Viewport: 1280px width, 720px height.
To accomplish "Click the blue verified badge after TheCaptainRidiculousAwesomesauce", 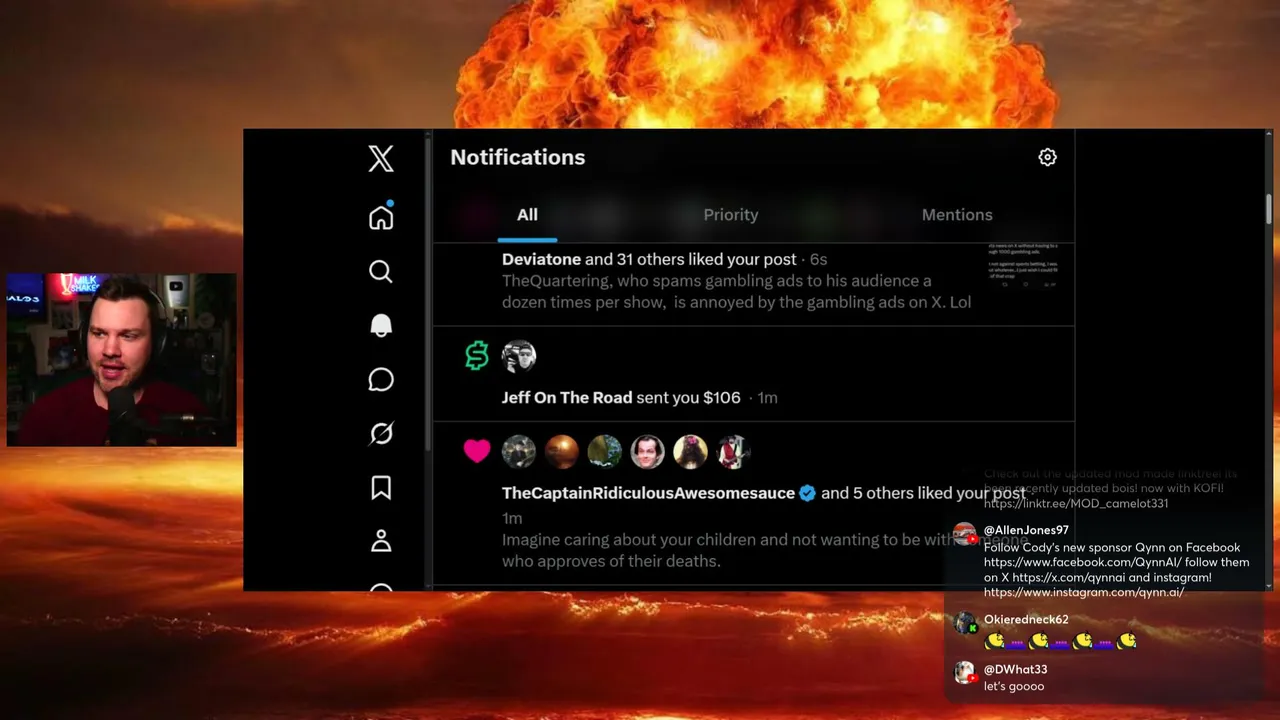I will (808, 493).
